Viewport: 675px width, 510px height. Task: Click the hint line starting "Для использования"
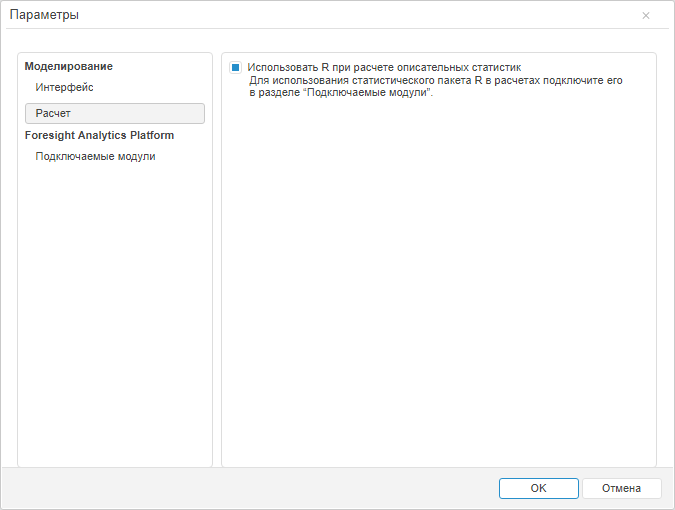pos(435,80)
